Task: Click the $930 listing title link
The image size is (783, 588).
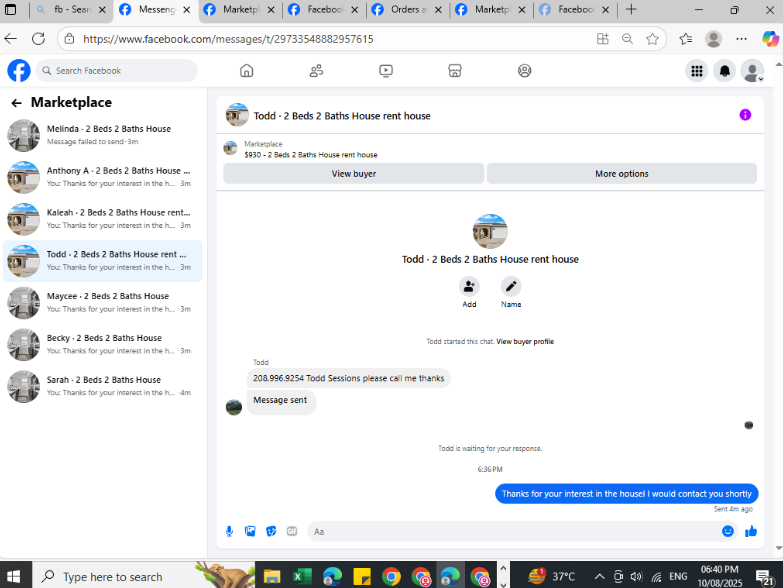Action: pyautogui.click(x=311, y=155)
